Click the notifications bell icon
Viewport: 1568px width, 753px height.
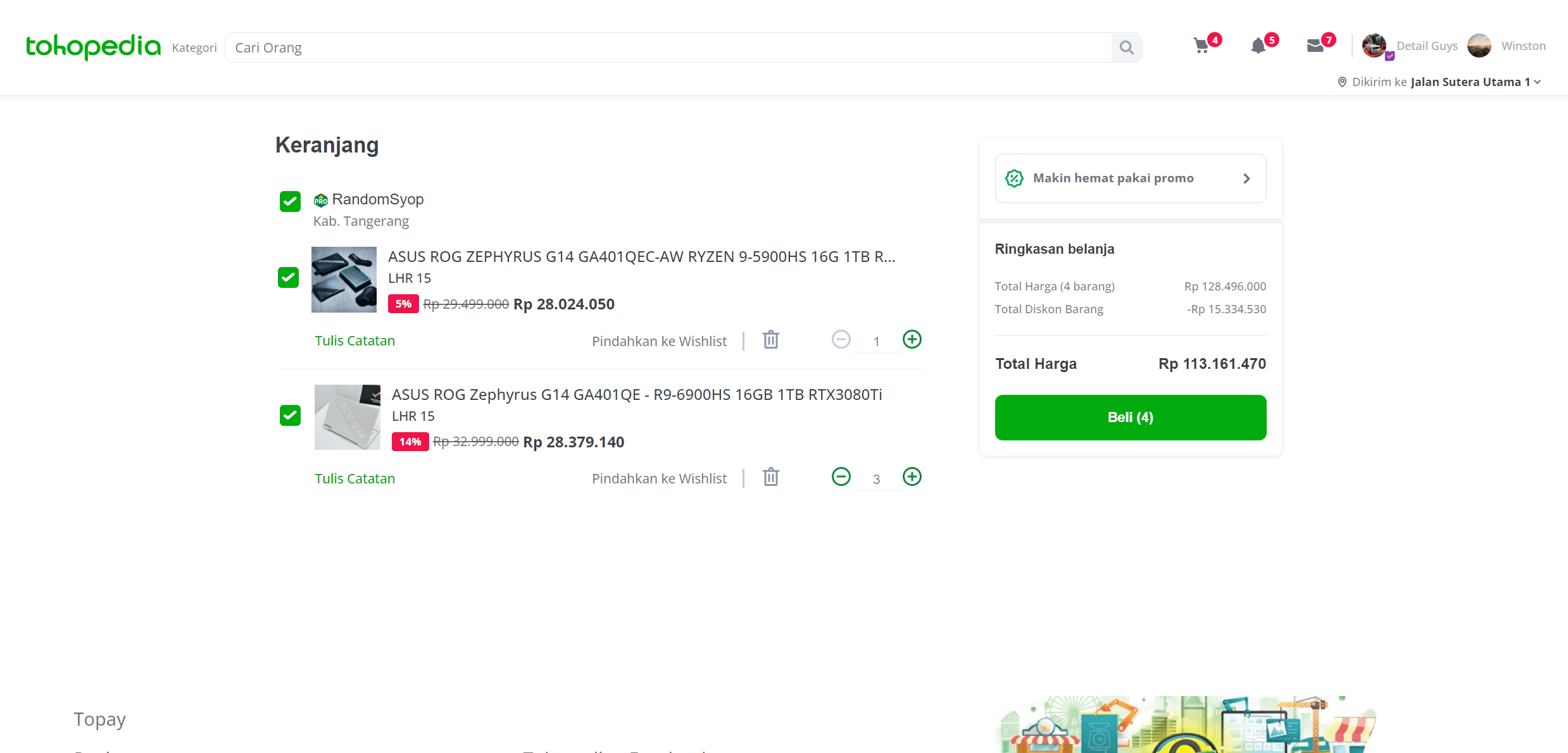1259,46
